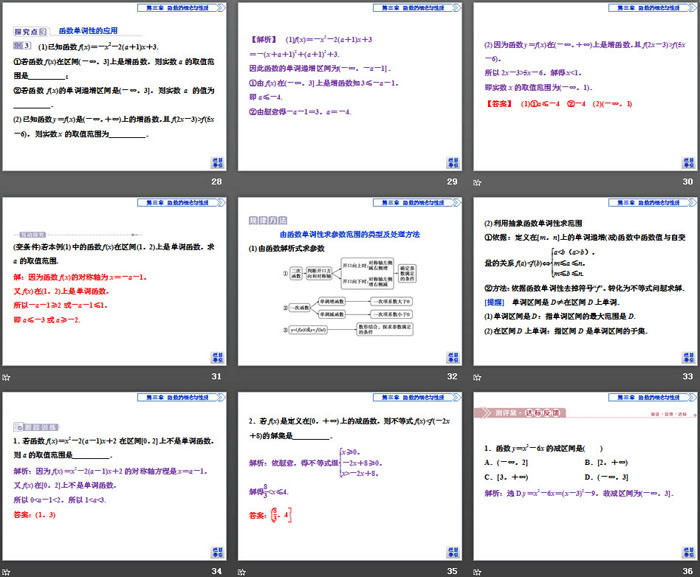This screenshot has height=577, width=700.
Task: Select slide 29 with the purple solution text
Action: tap(350, 87)
